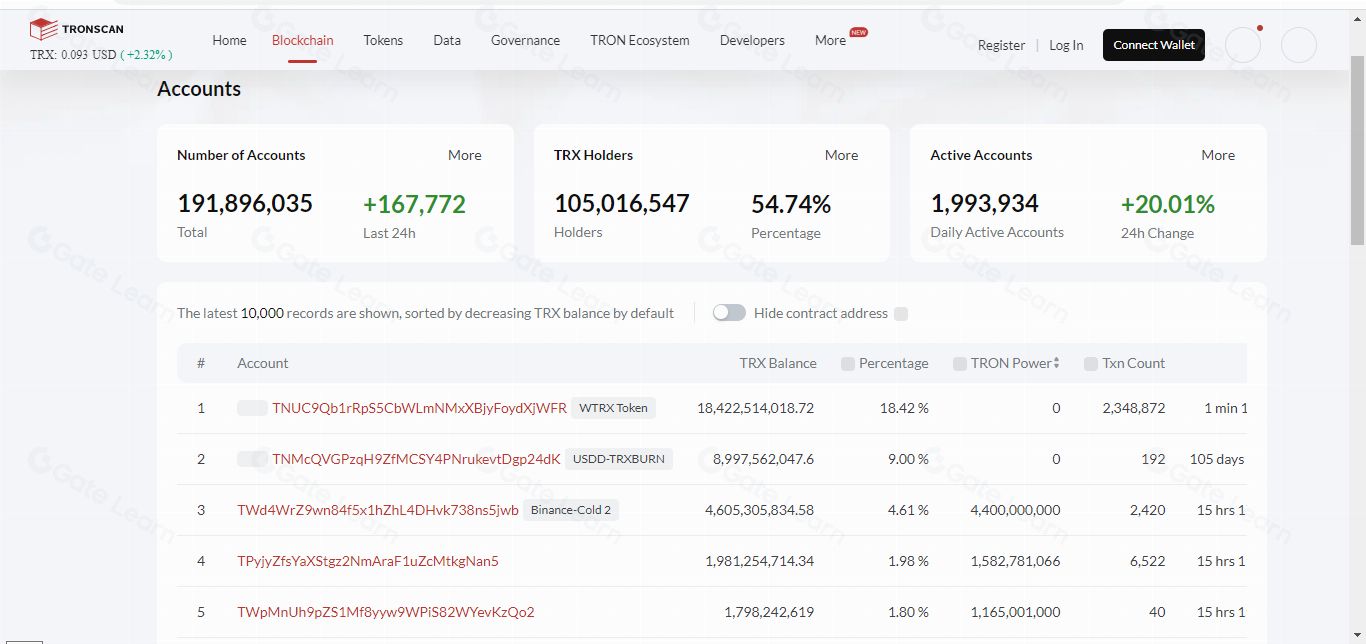
Task: Open More in the TRX Holders card
Action: point(841,155)
